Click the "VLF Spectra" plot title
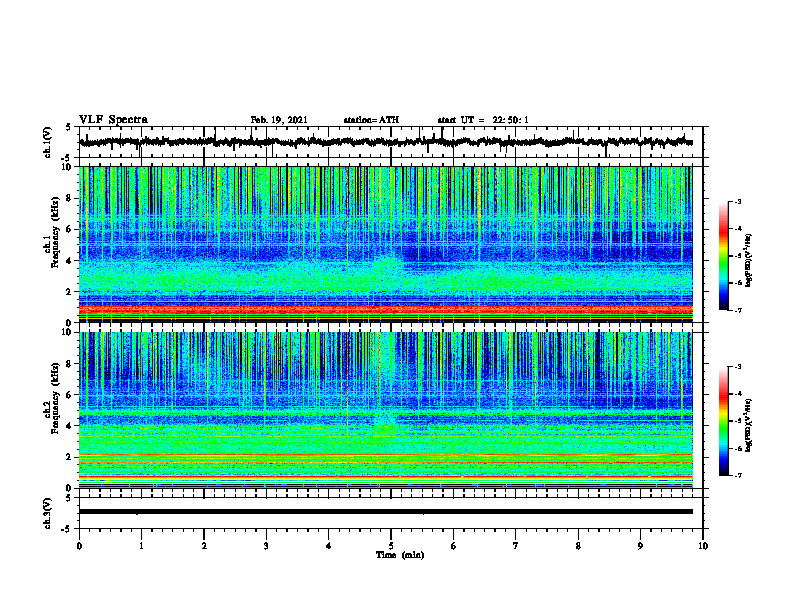792x612 pixels. coord(113,120)
